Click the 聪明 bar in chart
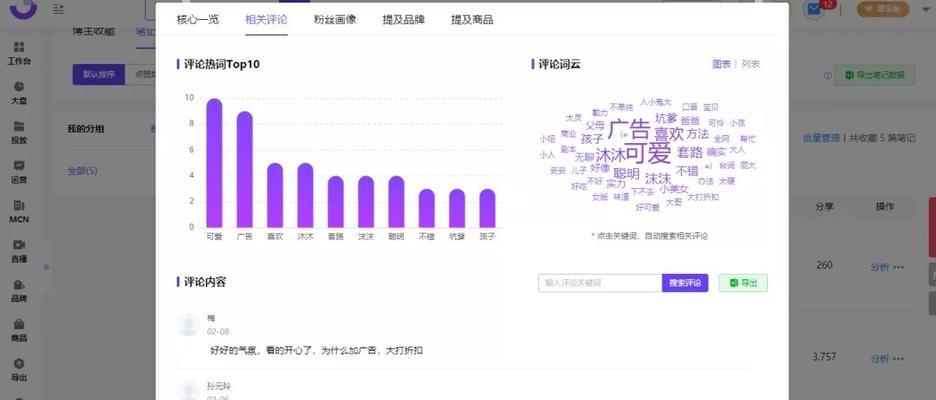Screen dimensions: 936x400 click(x=396, y=202)
